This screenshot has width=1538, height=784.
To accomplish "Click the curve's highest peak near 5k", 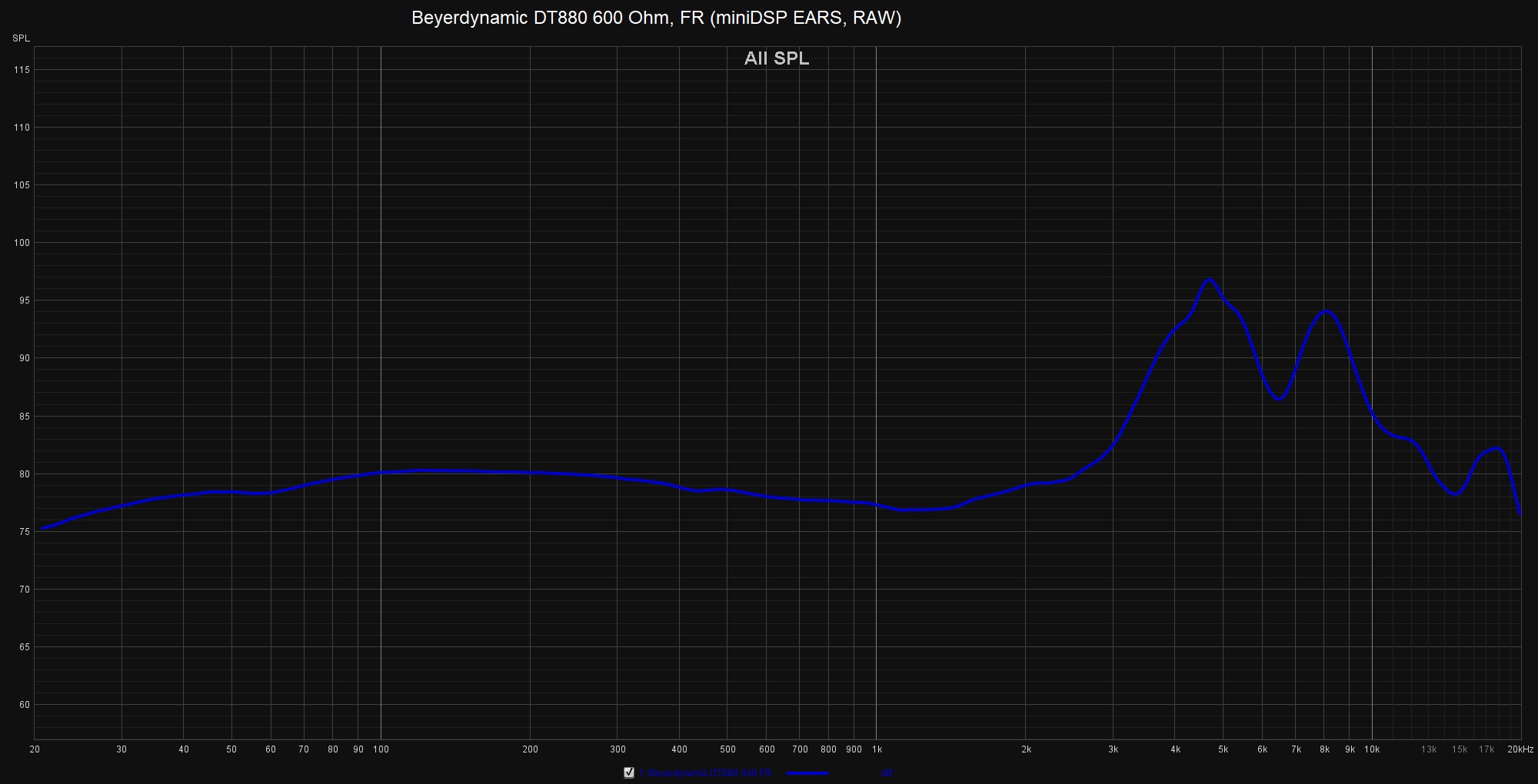I will coord(1210,280).
